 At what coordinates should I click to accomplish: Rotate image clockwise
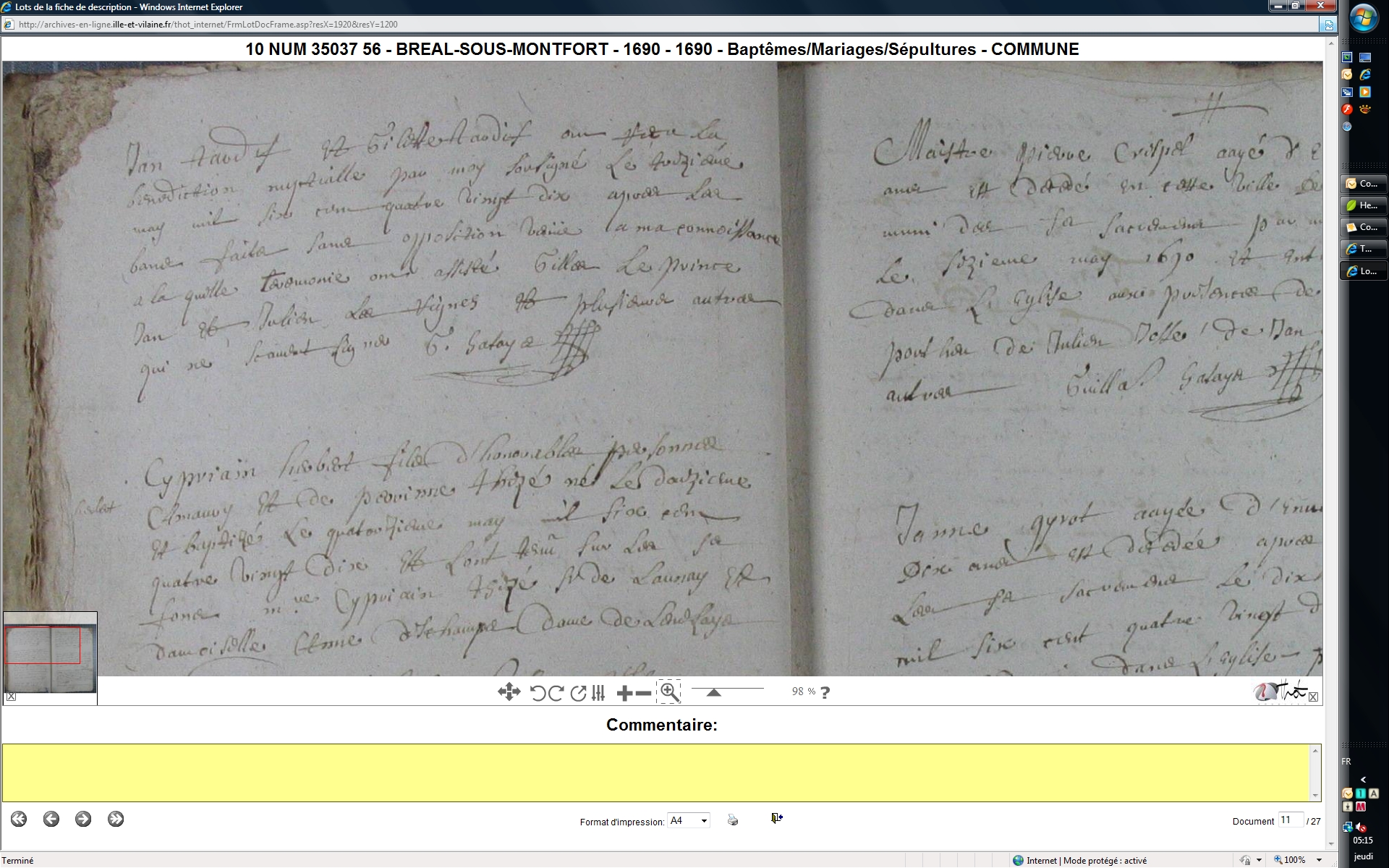pyautogui.click(x=556, y=693)
